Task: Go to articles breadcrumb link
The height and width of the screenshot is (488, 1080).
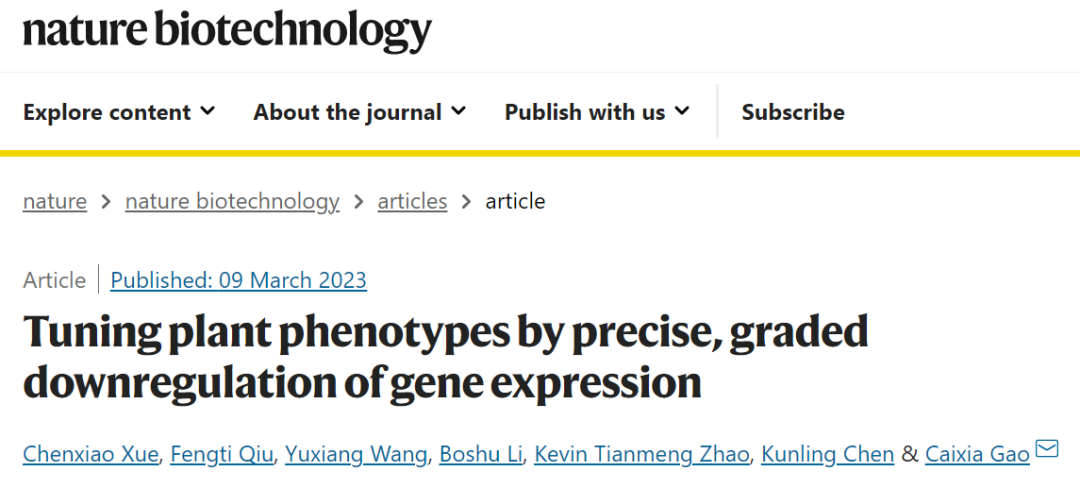Action: click(412, 202)
